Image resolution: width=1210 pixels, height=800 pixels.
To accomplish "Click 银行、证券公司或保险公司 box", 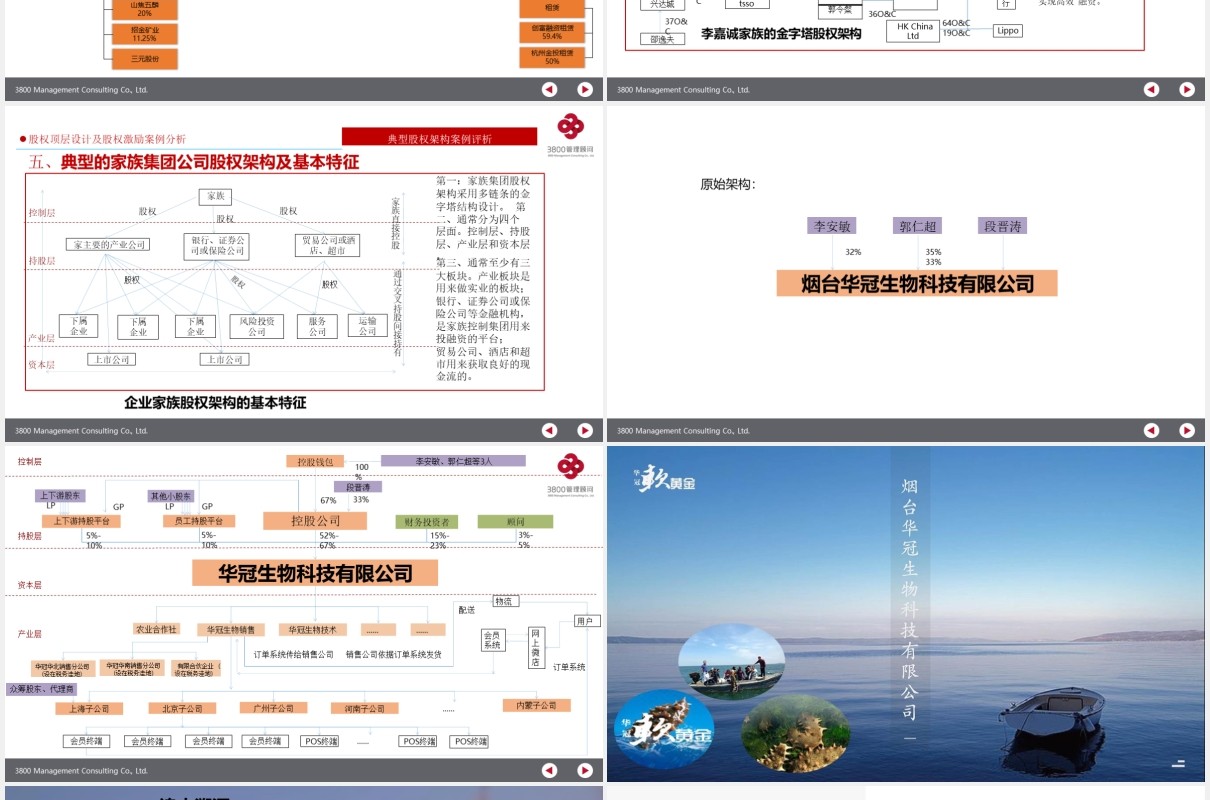I will tap(215, 245).
